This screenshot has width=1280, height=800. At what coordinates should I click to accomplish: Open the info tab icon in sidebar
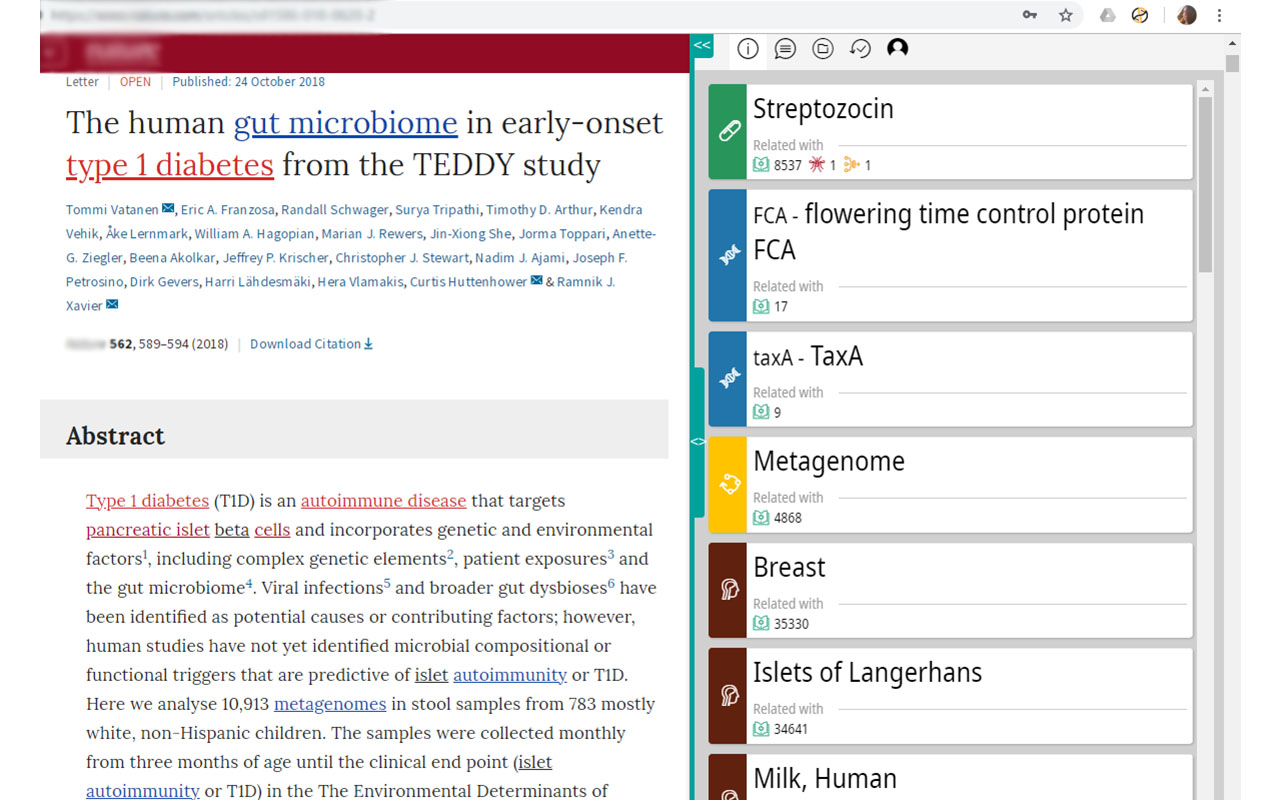pyautogui.click(x=748, y=49)
